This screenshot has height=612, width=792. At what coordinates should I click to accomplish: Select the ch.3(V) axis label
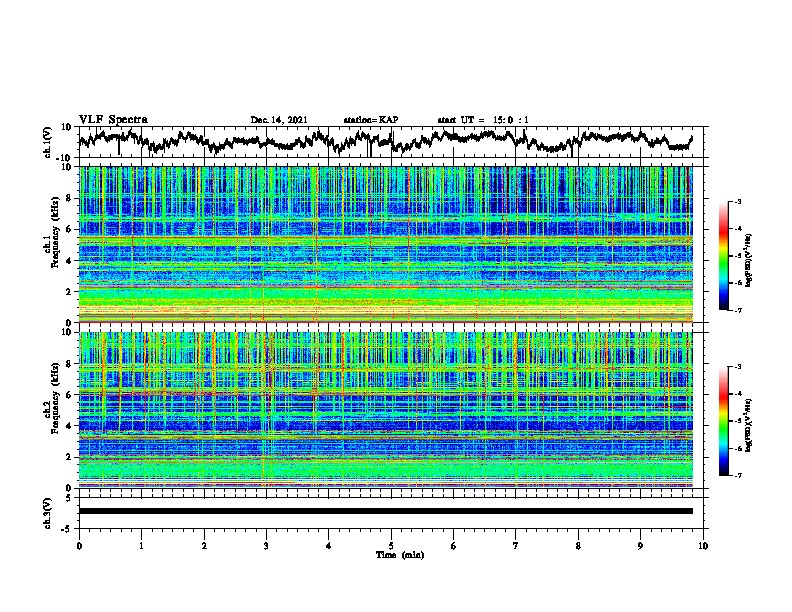[x=48, y=513]
